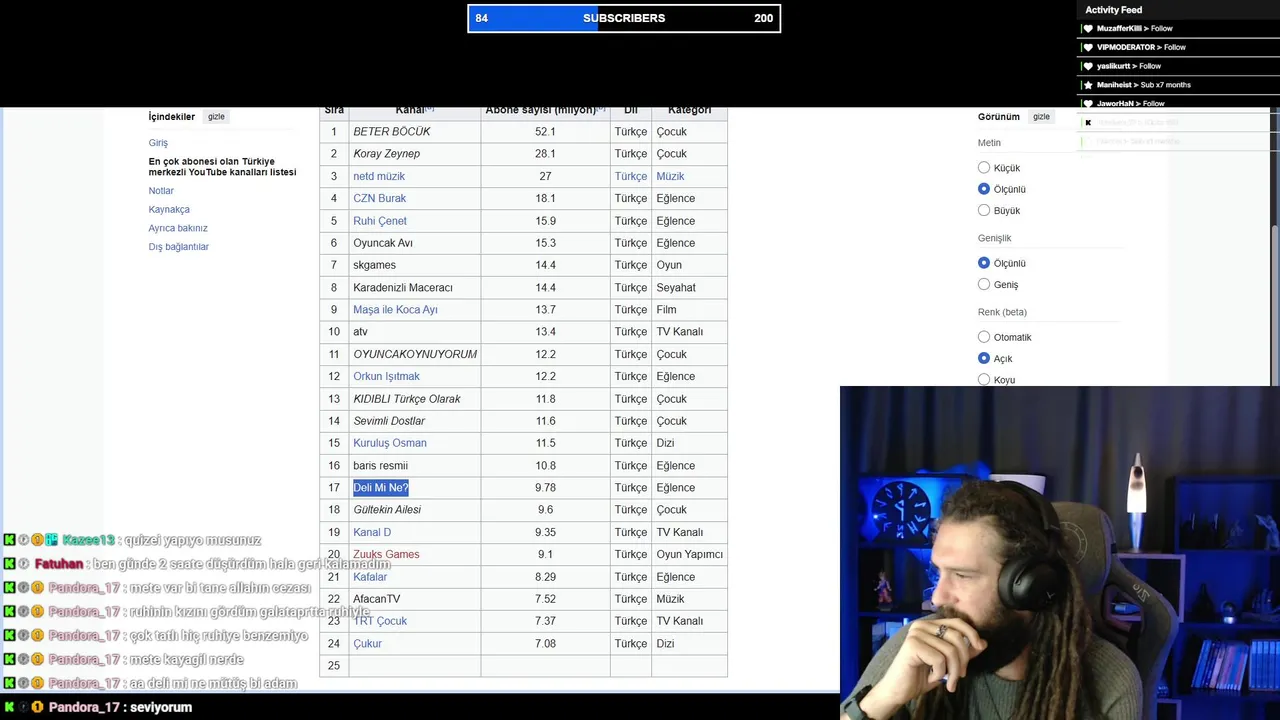Go to Dış bağlantılar section
The height and width of the screenshot is (720, 1280).
click(x=179, y=247)
